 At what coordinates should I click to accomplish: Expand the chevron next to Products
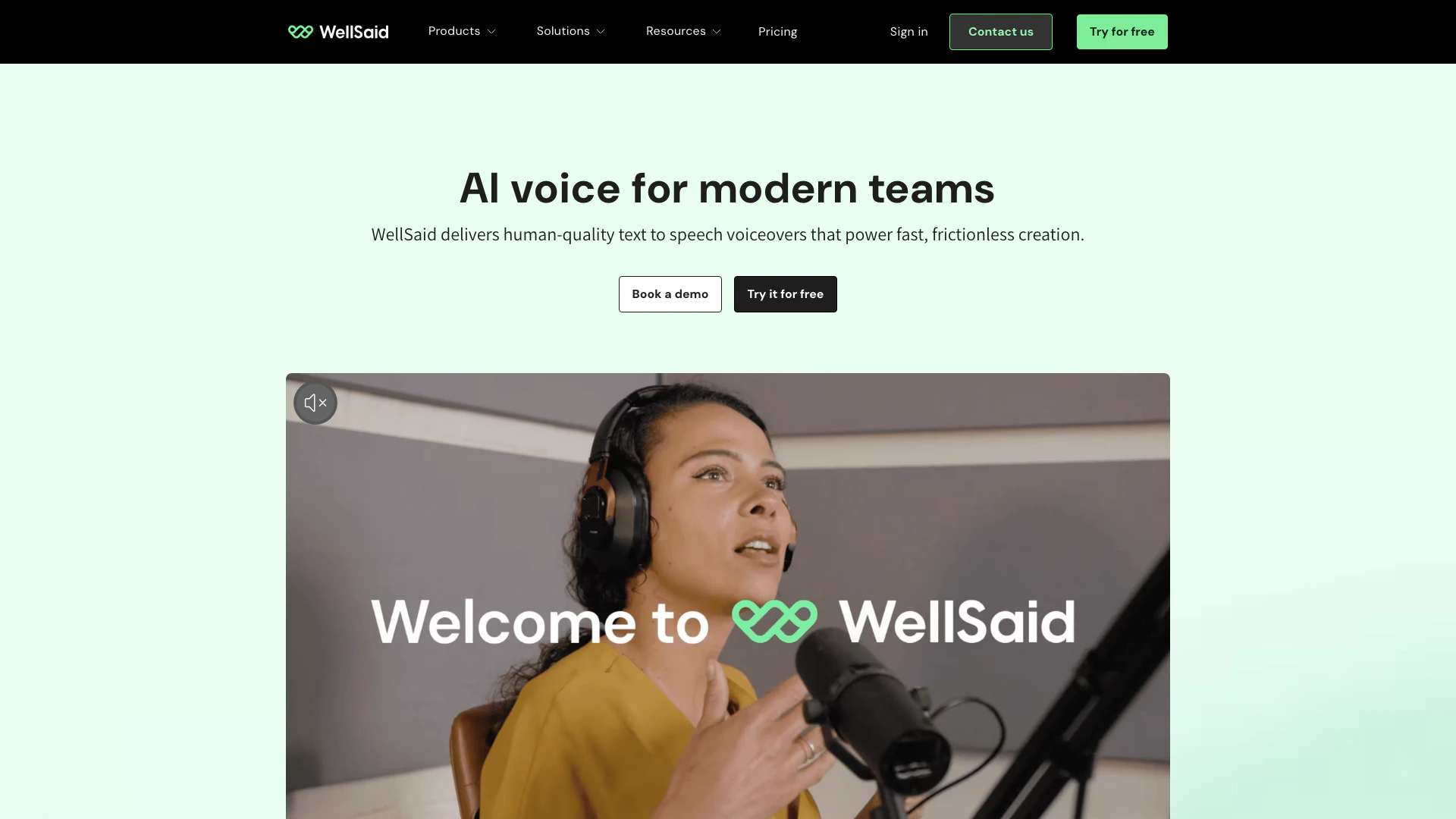point(491,32)
